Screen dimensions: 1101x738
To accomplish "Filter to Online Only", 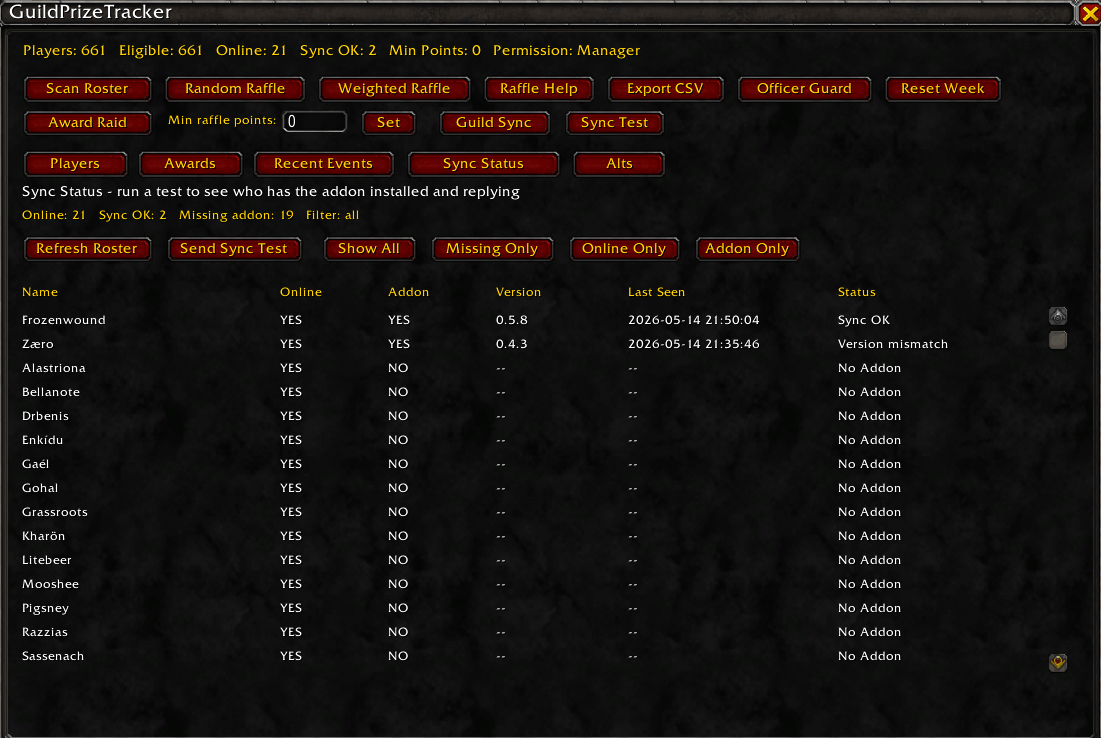I will tap(624, 249).
